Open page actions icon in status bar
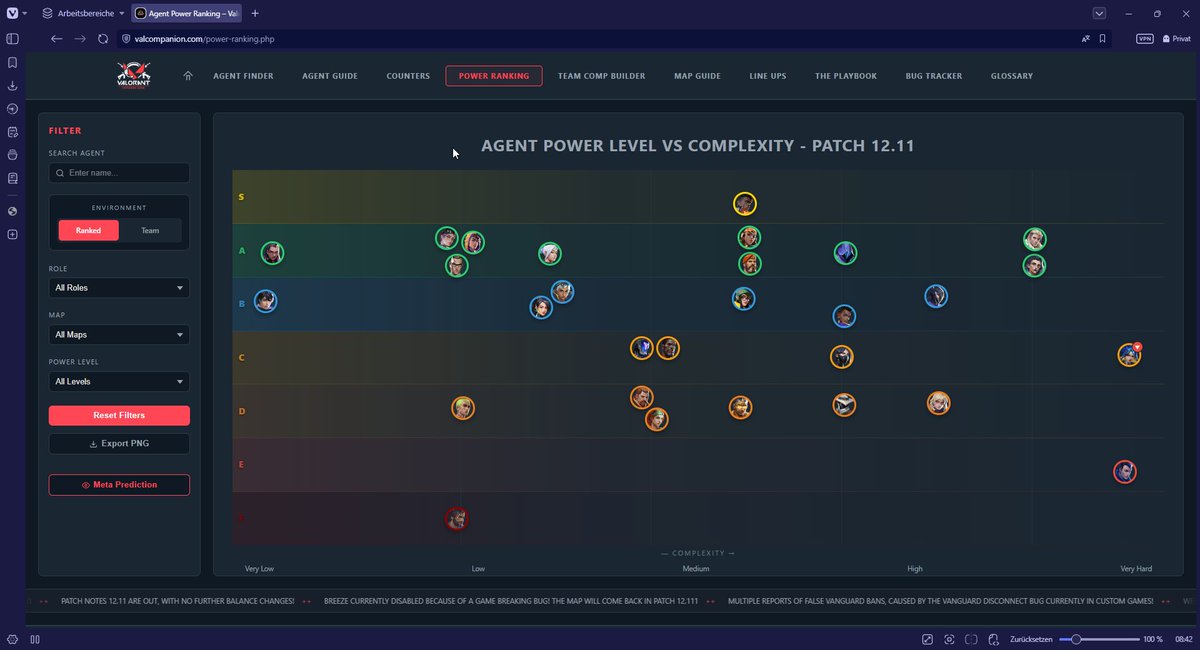The height and width of the screenshot is (650, 1200). 993,639
